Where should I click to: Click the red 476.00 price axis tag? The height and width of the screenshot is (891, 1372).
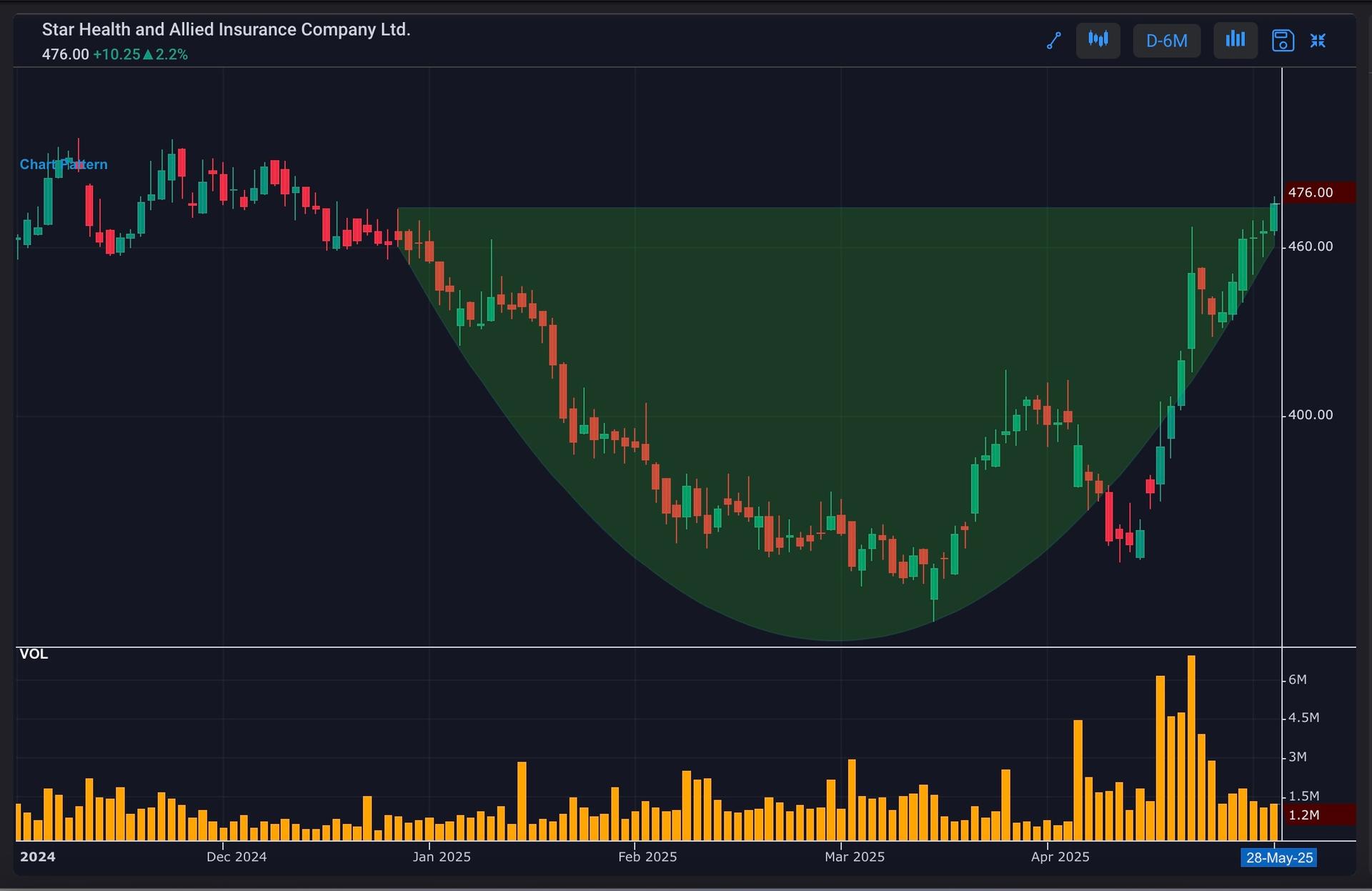(1318, 192)
